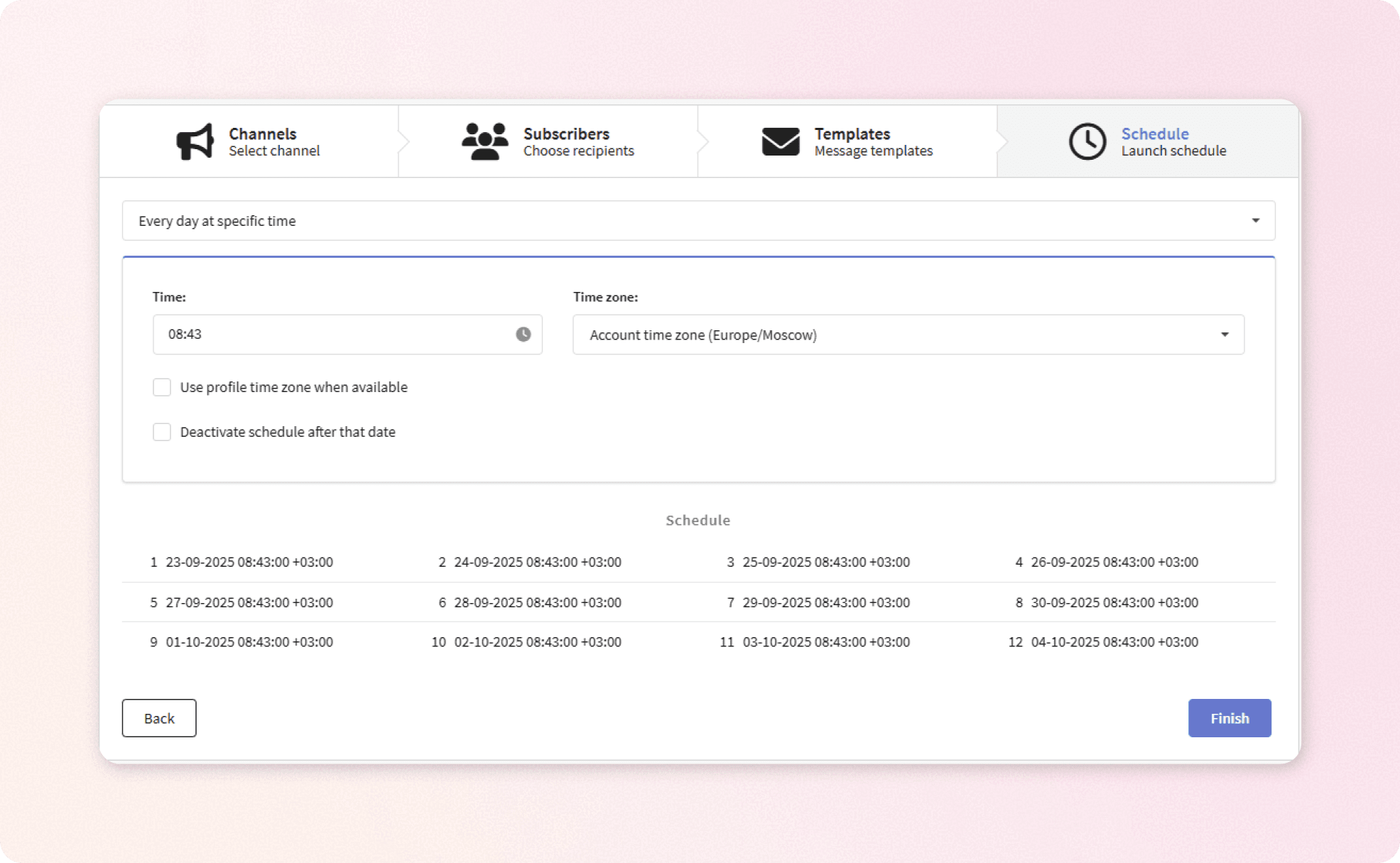This screenshot has width=1400, height=863.
Task: Enable Use profile time zone checkbox
Action: 162,387
